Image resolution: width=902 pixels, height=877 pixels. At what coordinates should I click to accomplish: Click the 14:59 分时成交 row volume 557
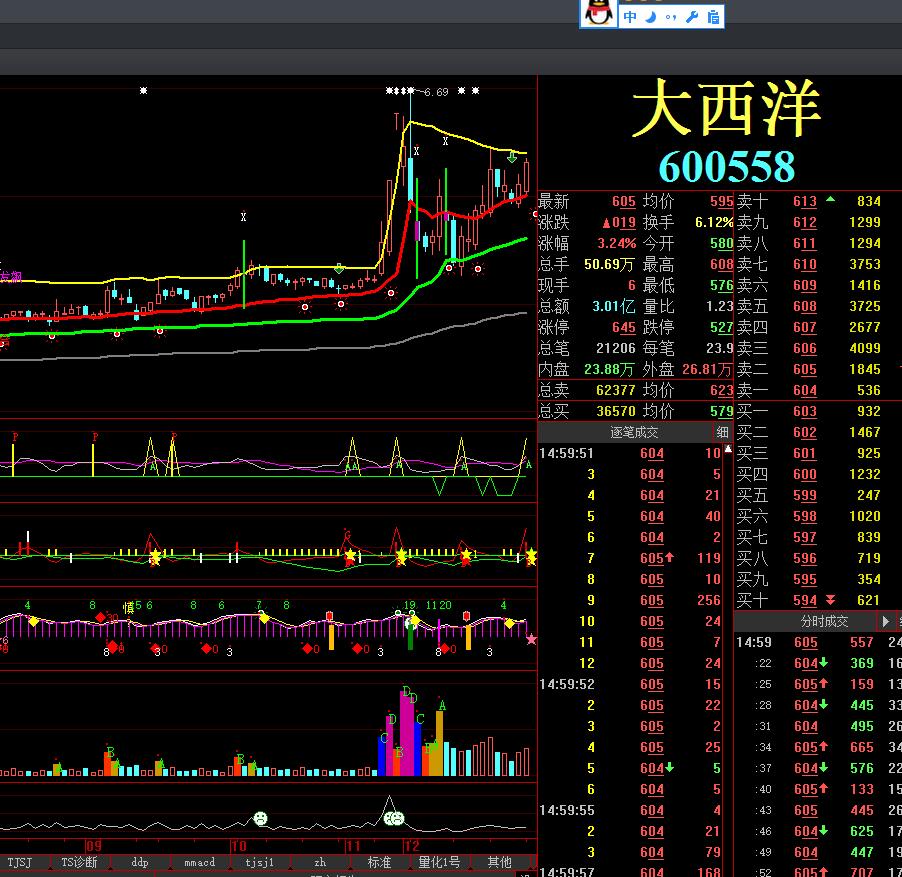(x=862, y=642)
